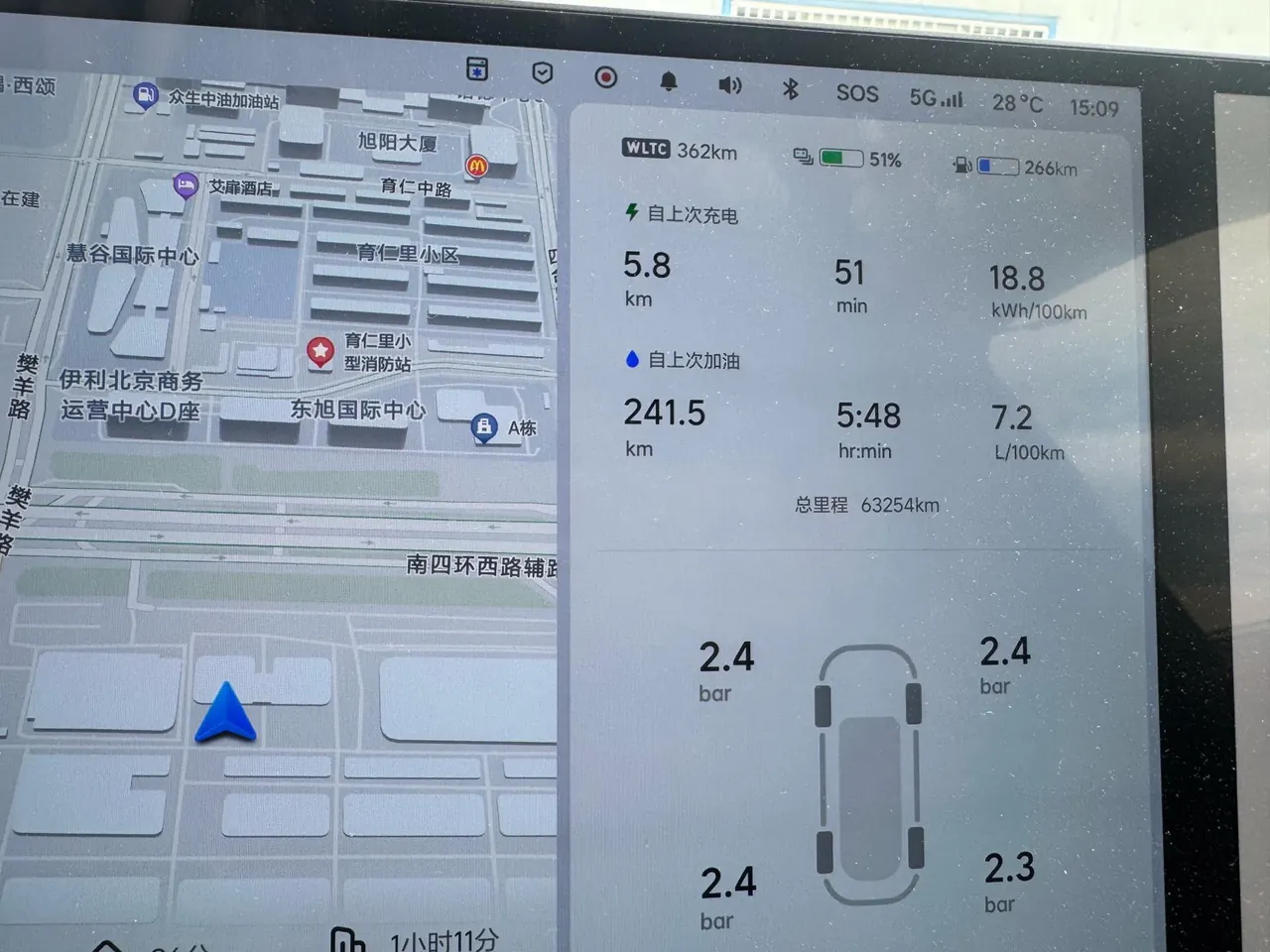Tap the blue droplet icon by 自上次加油
1270x952 pixels.
tap(632, 359)
